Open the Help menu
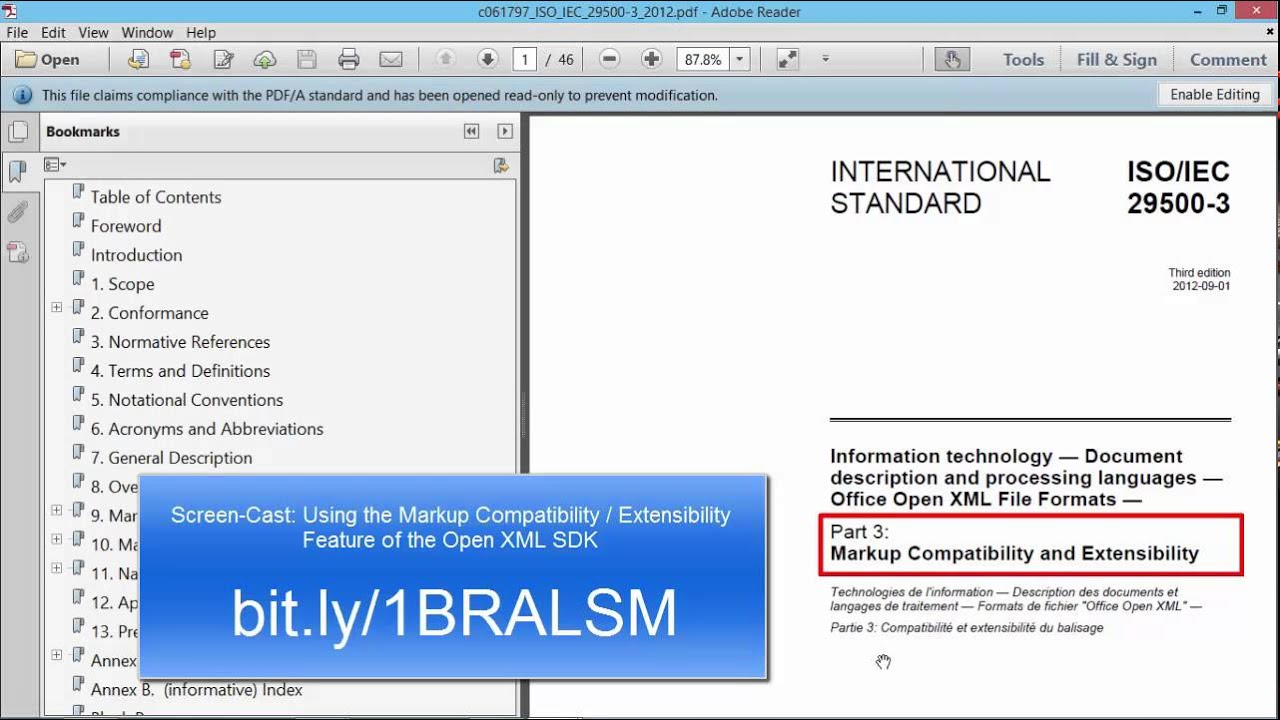The image size is (1280, 720). [x=201, y=33]
